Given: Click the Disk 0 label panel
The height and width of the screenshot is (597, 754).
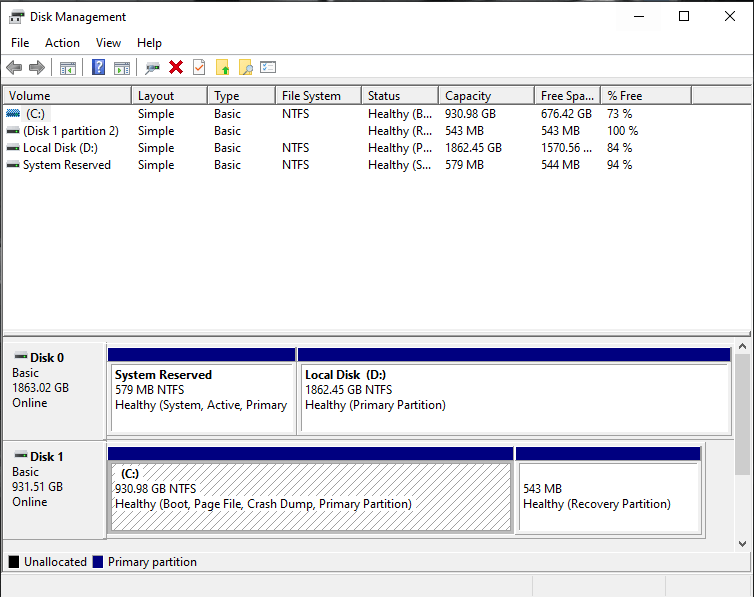Looking at the screenshot, I should [54, 391].
